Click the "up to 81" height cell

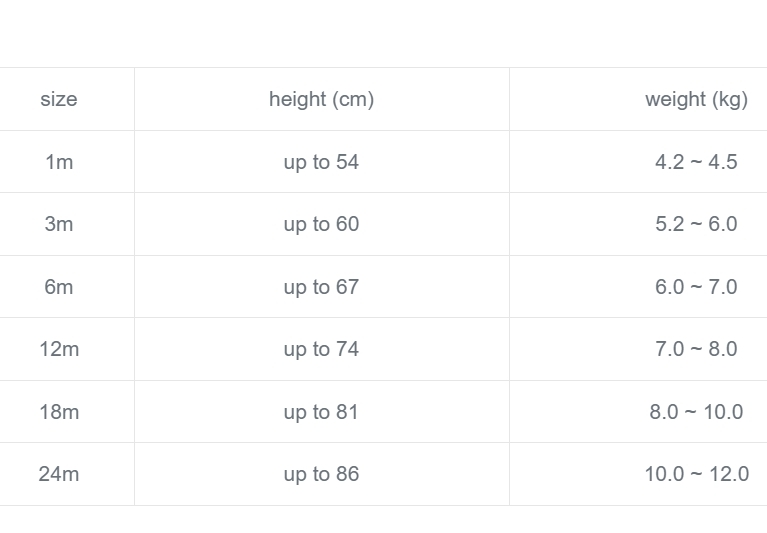pyautogui.click(x=321, y=412)
